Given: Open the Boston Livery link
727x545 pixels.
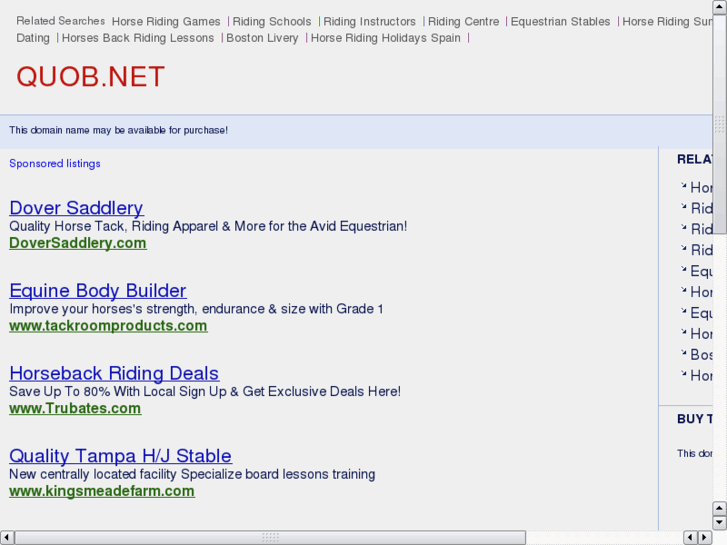Looking at the screenshot, I should [262, 38].
